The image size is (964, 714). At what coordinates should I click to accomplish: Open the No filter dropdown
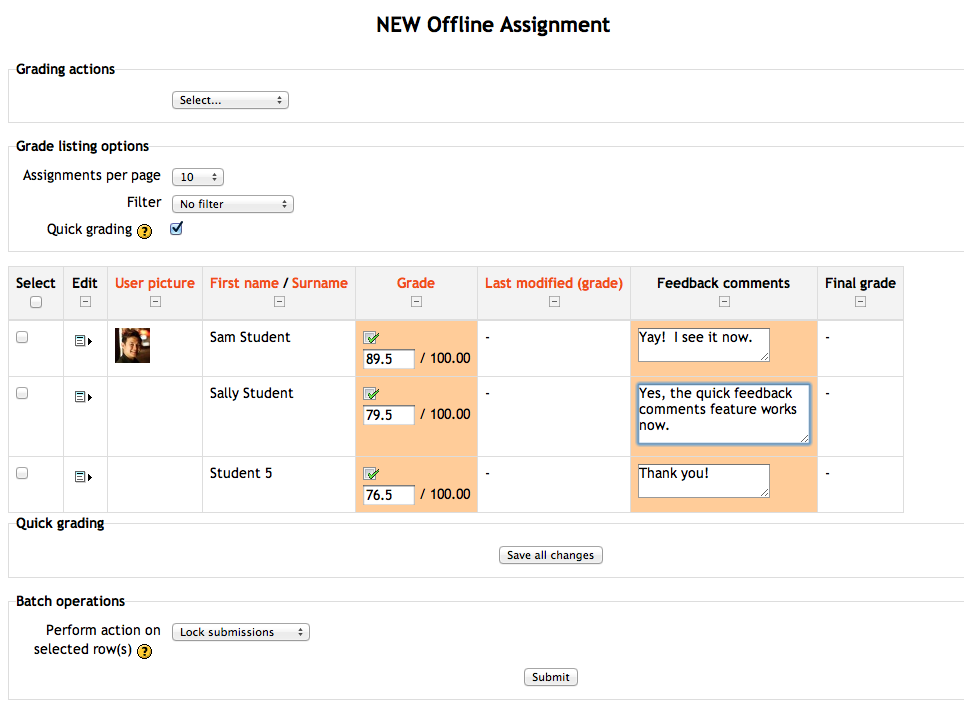(x=233, y=204)
